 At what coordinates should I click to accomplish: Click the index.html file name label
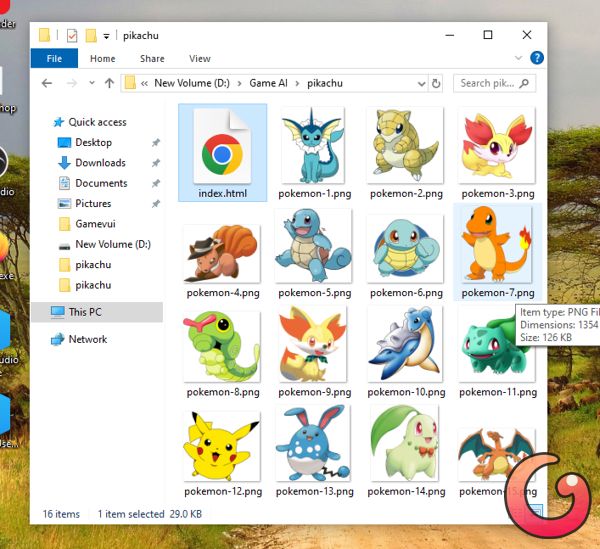(222, 194)
